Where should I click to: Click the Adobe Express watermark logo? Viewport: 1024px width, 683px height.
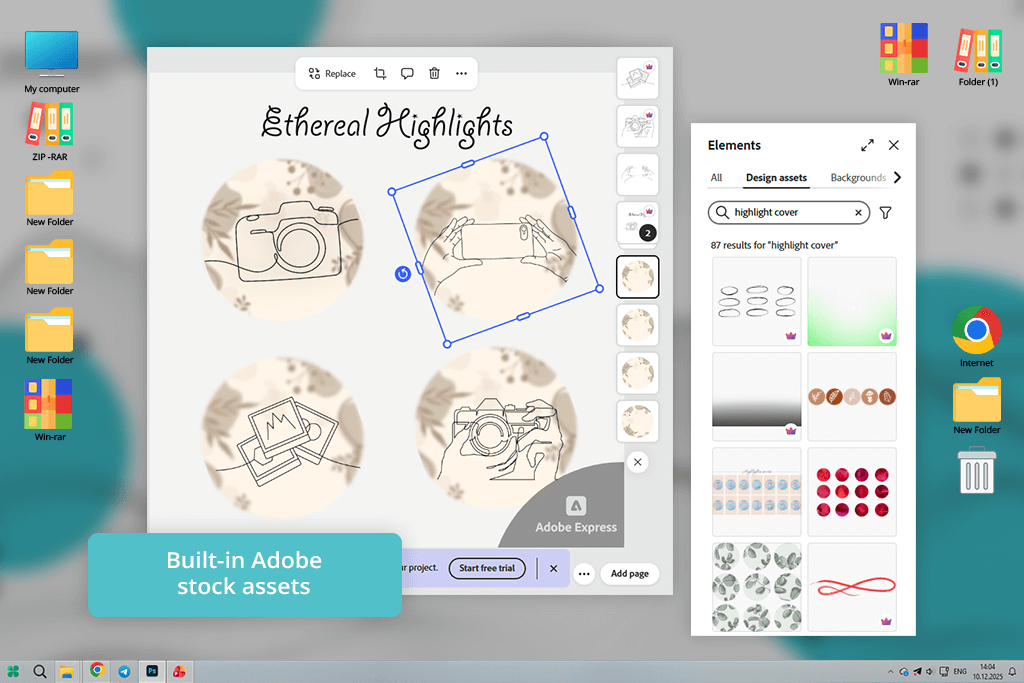(575, 515)
